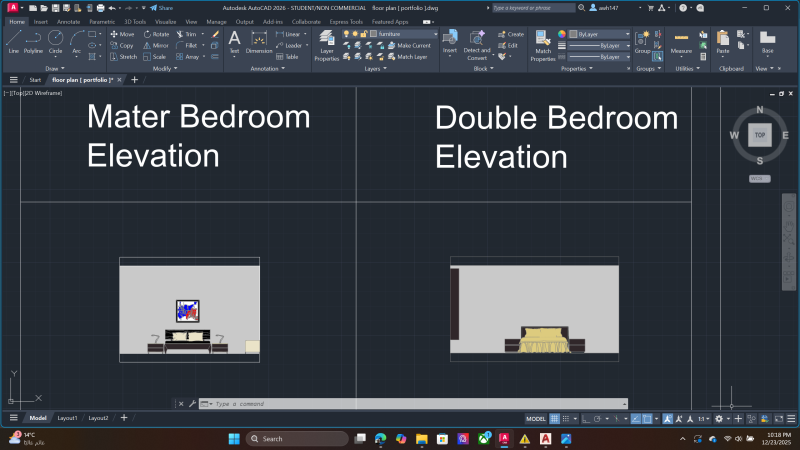Open the Layer Properties manager
This screenshot has width=800, height=450.
pos(326,45)
